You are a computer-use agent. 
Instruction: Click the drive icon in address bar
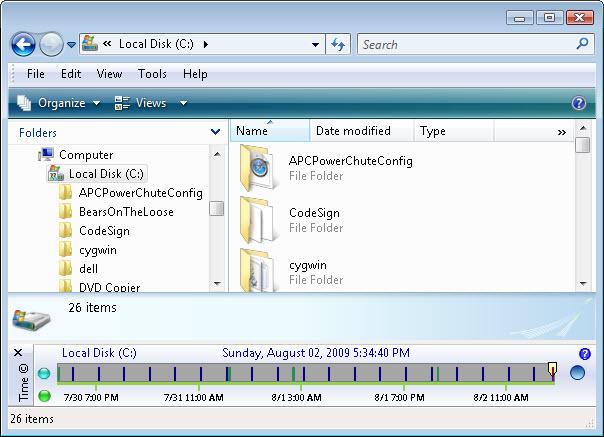click(90, 44)
